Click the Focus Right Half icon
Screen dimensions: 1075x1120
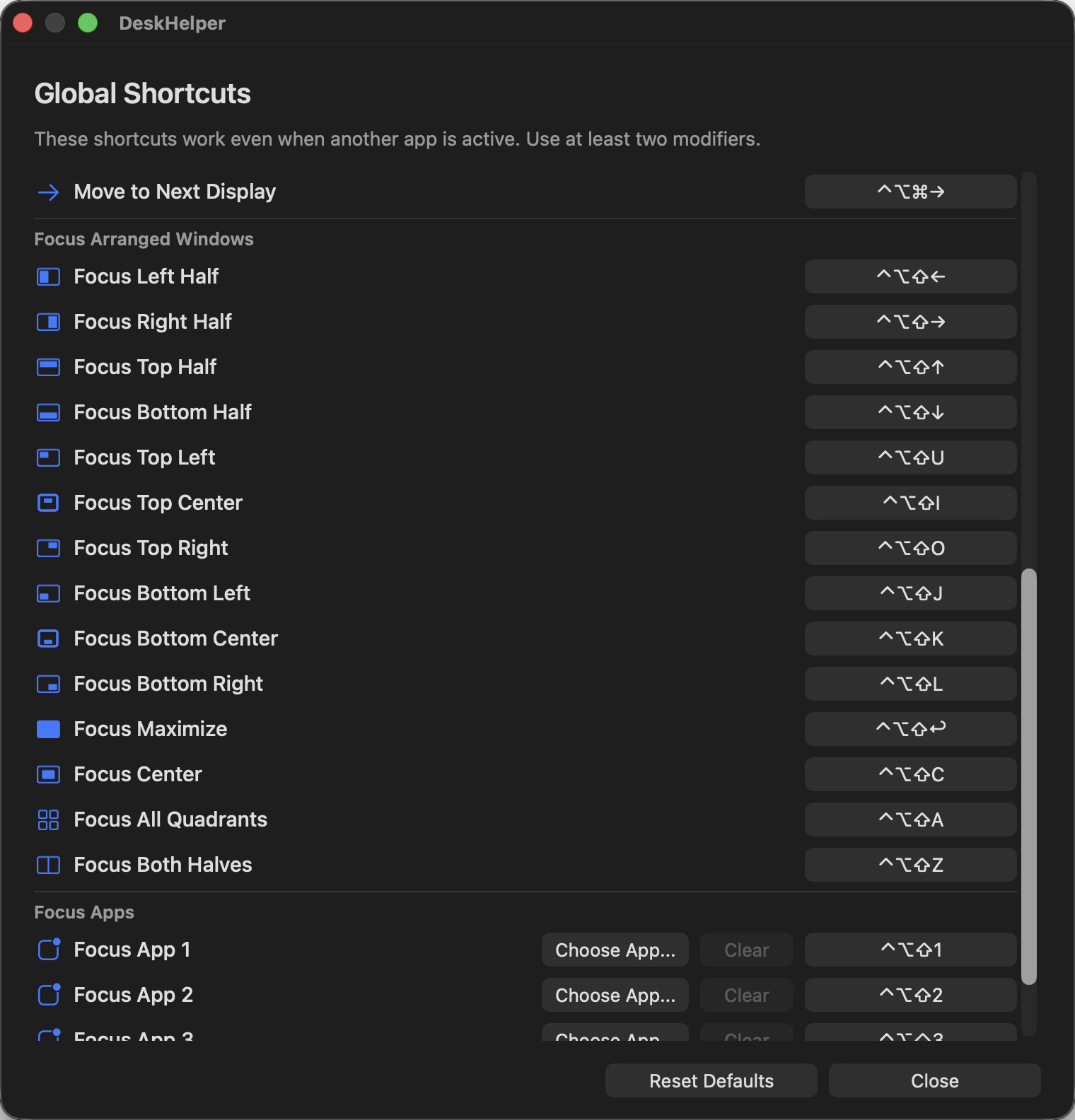pyautogui.click(x=48, y=322)
